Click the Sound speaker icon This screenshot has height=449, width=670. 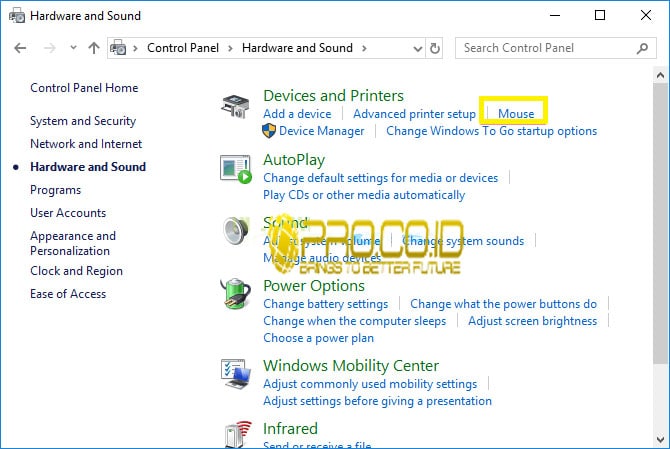pos(236,230)
